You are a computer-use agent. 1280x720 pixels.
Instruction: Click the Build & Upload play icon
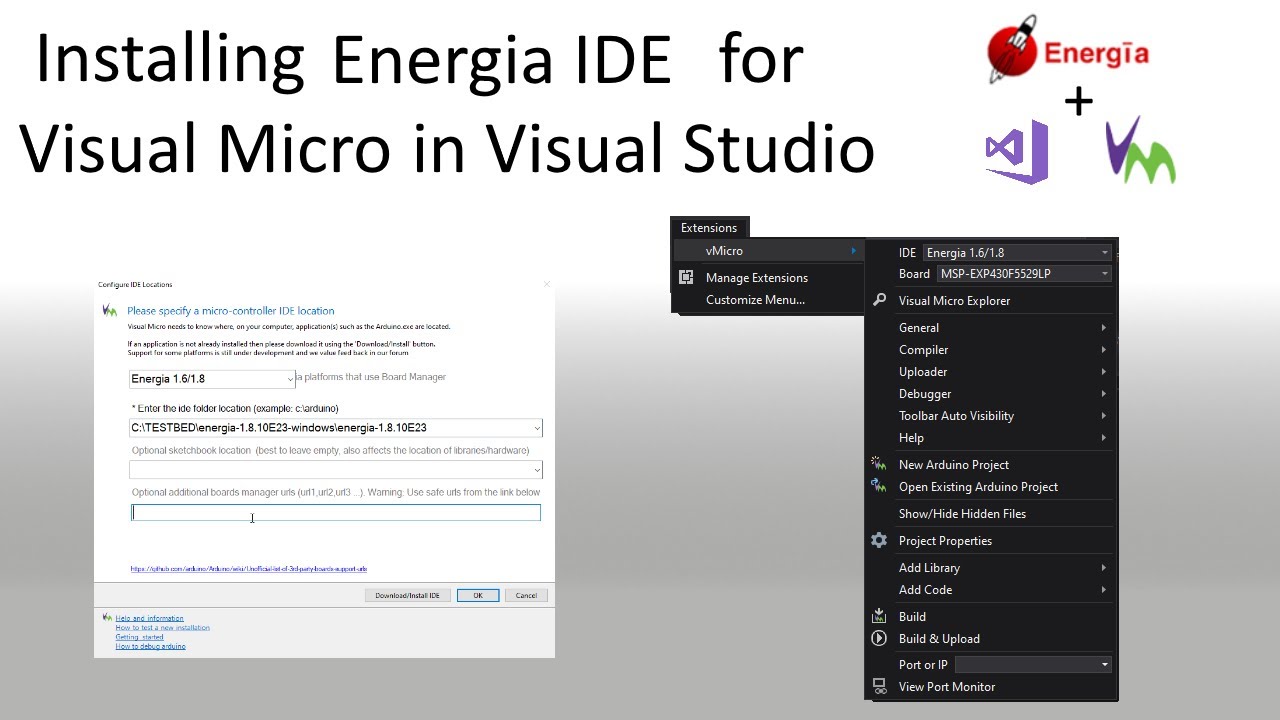[x=879, y=638]
